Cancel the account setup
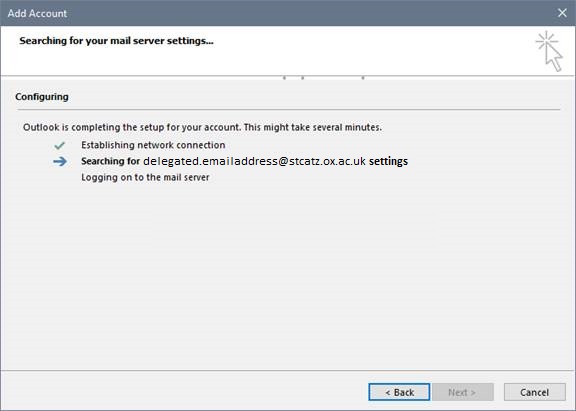Image resolution: width=576 pixels, height=411 pixels. 534,392
